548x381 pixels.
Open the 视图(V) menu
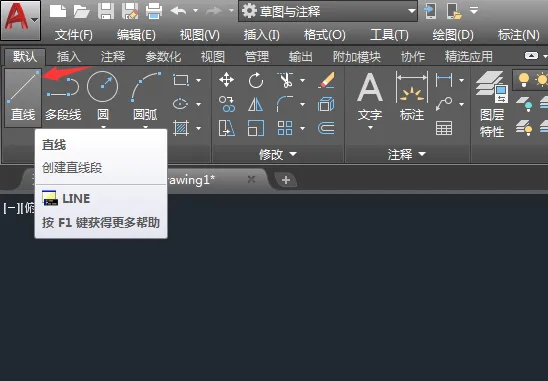[200, 35]
